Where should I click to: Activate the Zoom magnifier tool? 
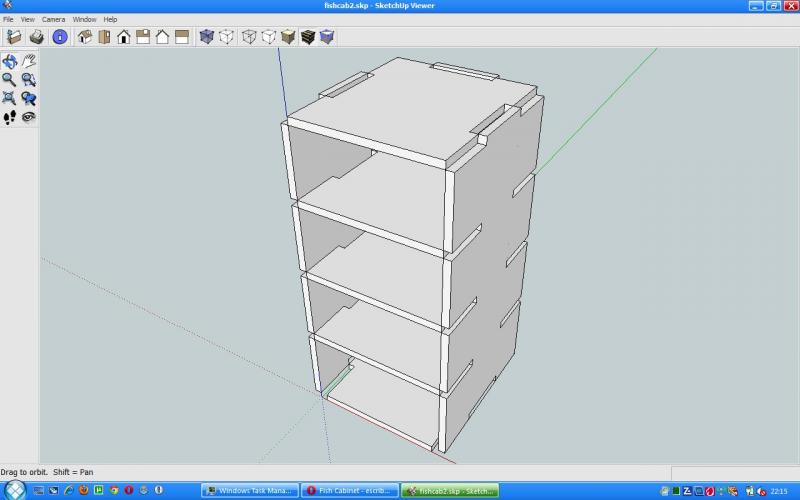click(10, 79)
